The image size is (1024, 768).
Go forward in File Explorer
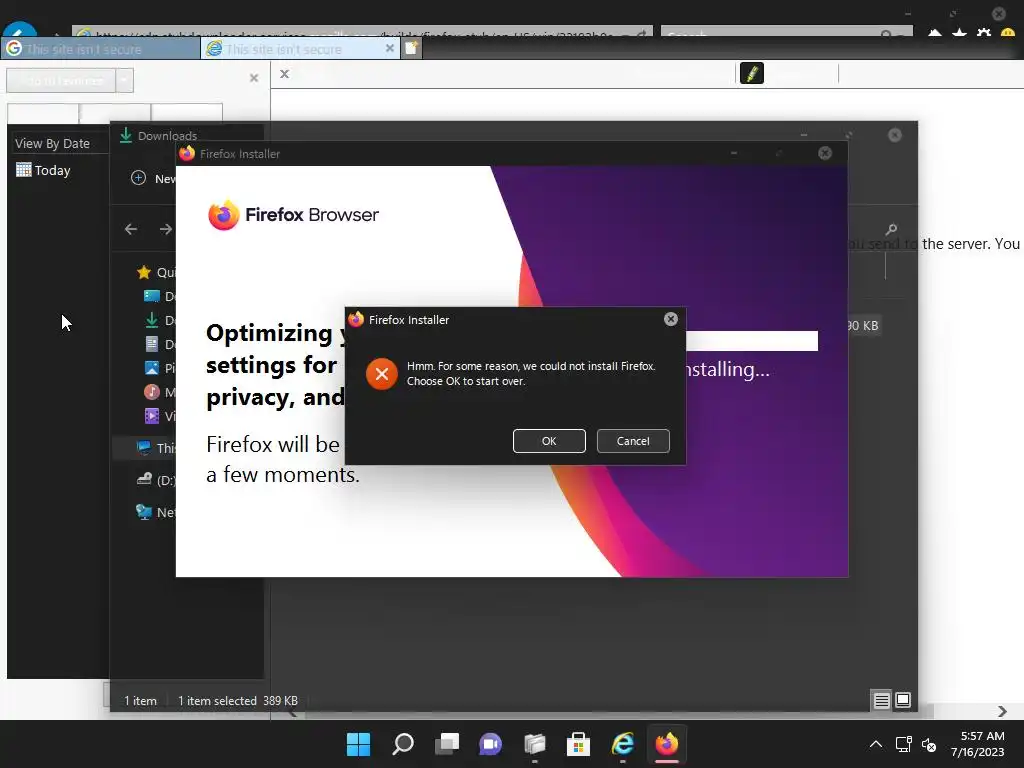(x=166, y=229)
